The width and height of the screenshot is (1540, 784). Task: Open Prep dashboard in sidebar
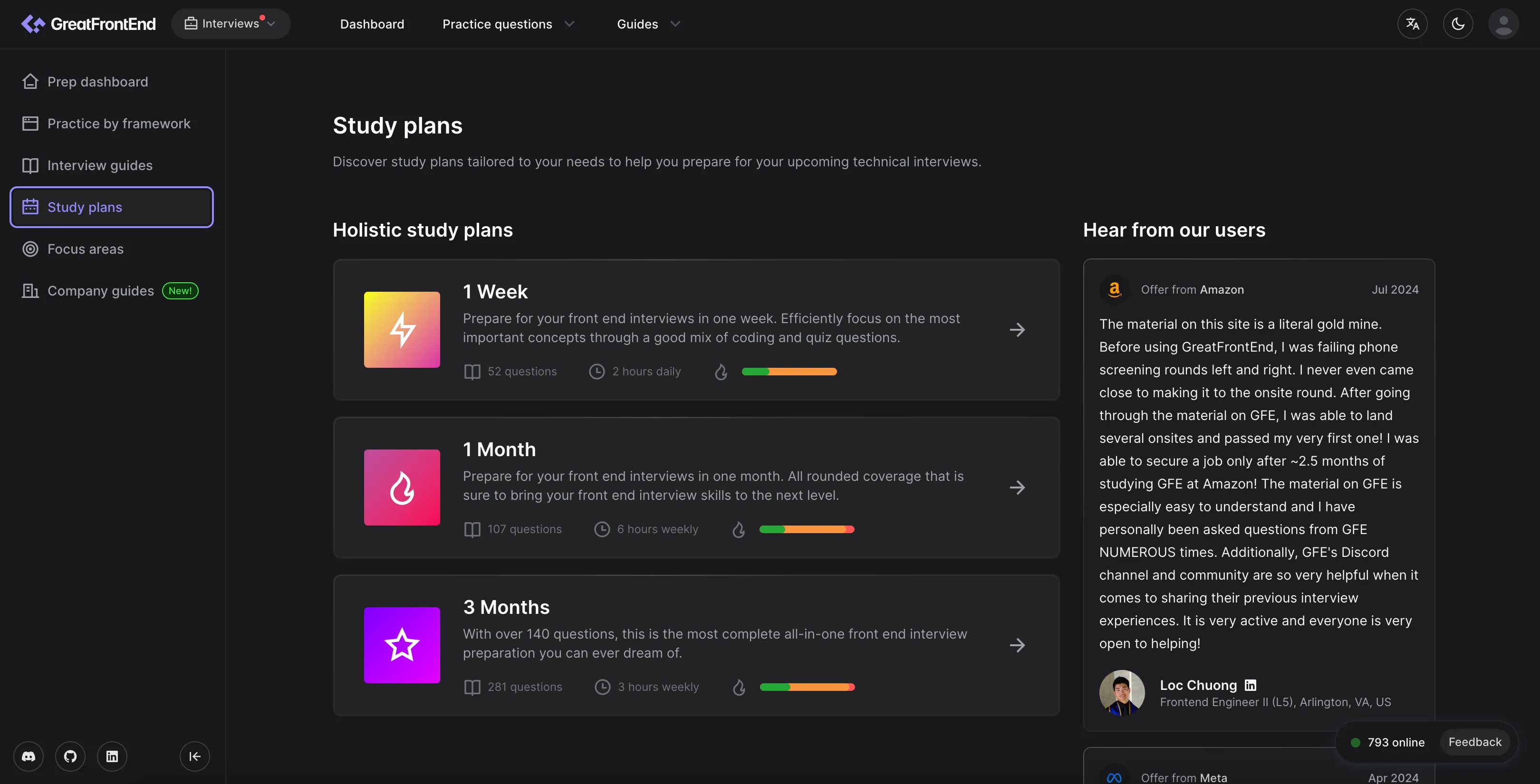point(112,82)
